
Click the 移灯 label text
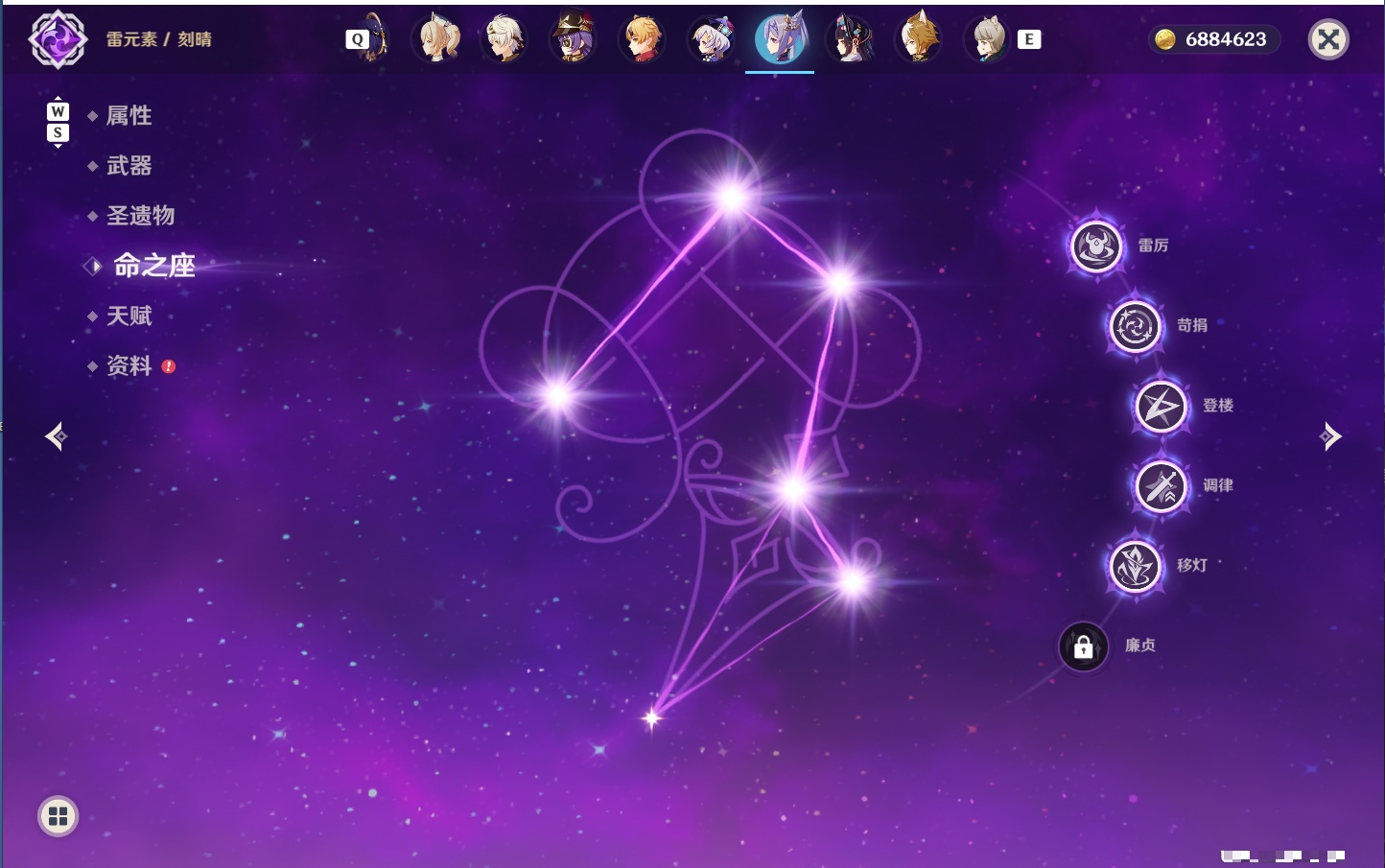tap(1192, 565)
